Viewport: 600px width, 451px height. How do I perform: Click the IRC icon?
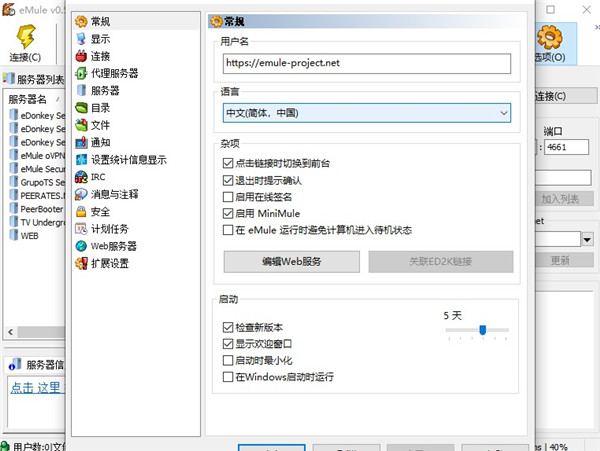pos(81,177)
